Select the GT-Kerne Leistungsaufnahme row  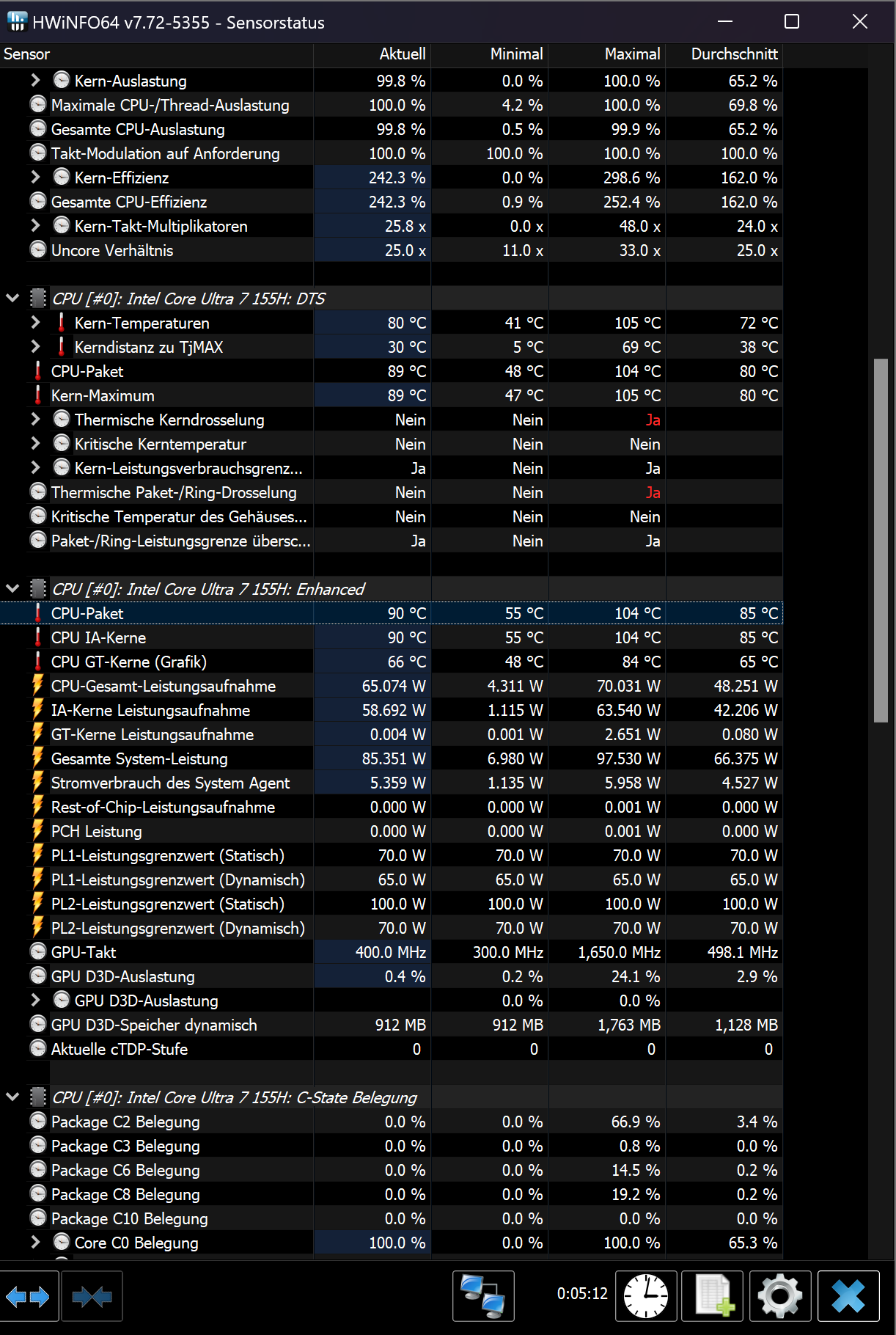(x=392, y=734)
